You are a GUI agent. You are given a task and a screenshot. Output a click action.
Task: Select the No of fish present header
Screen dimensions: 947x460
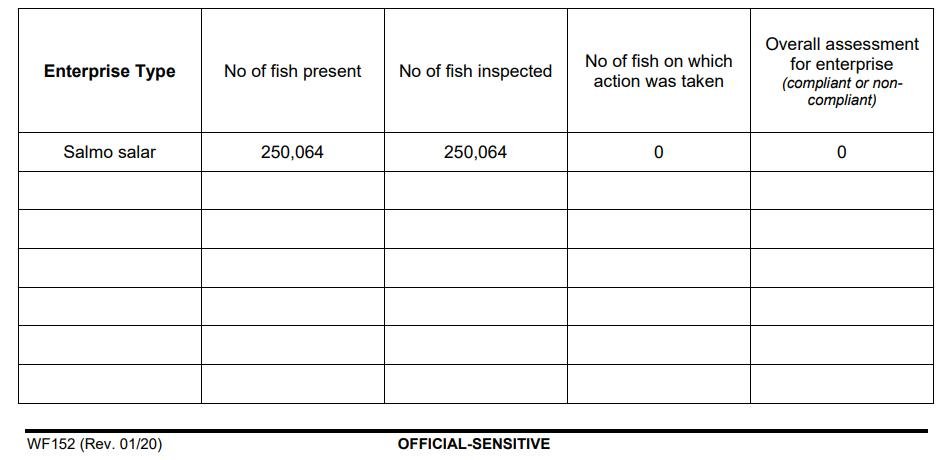[x=293, y=71]
